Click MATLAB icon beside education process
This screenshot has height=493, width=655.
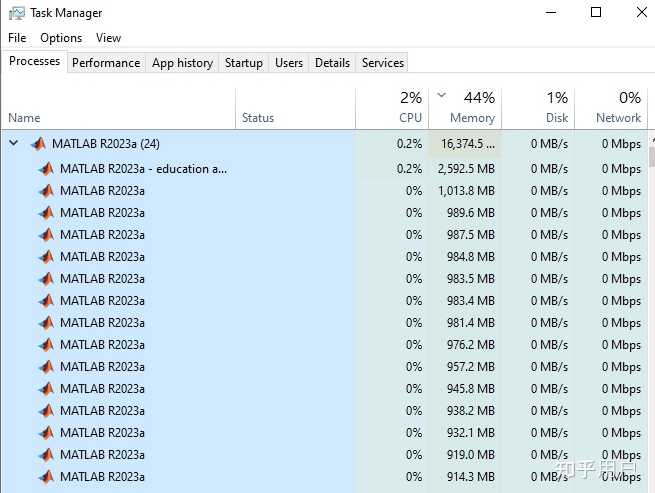coord(46,169)
